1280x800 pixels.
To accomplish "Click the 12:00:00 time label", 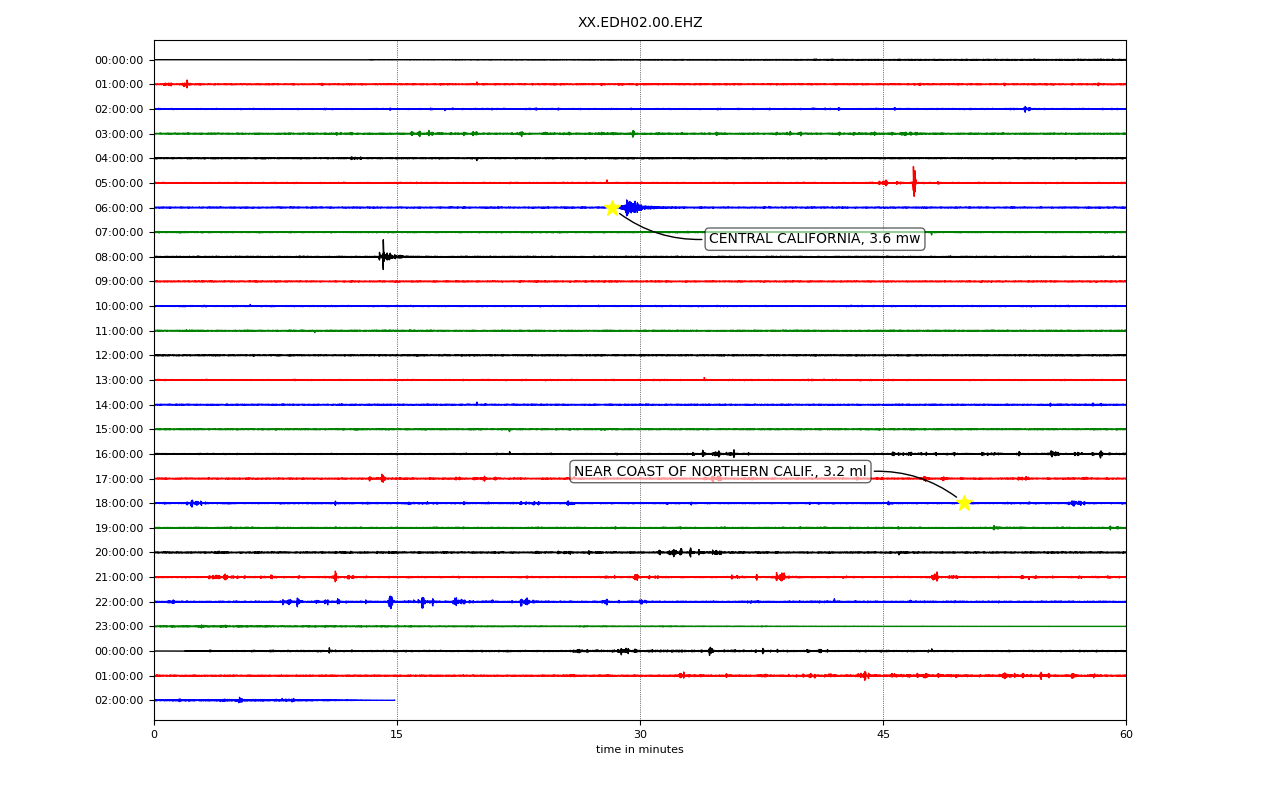I will point(119,356).
